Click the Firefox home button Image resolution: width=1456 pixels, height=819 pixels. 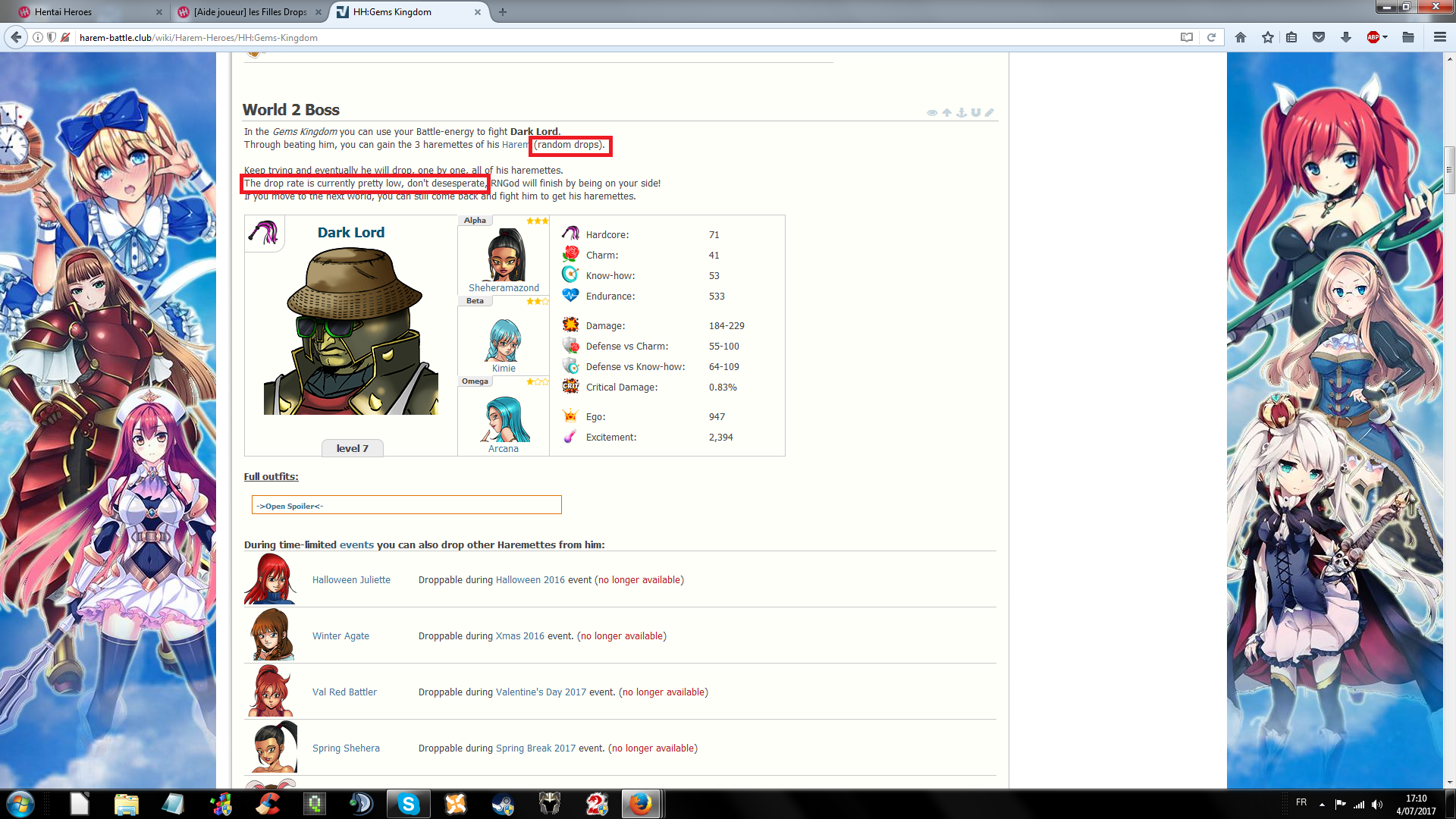pos(1241,37)
